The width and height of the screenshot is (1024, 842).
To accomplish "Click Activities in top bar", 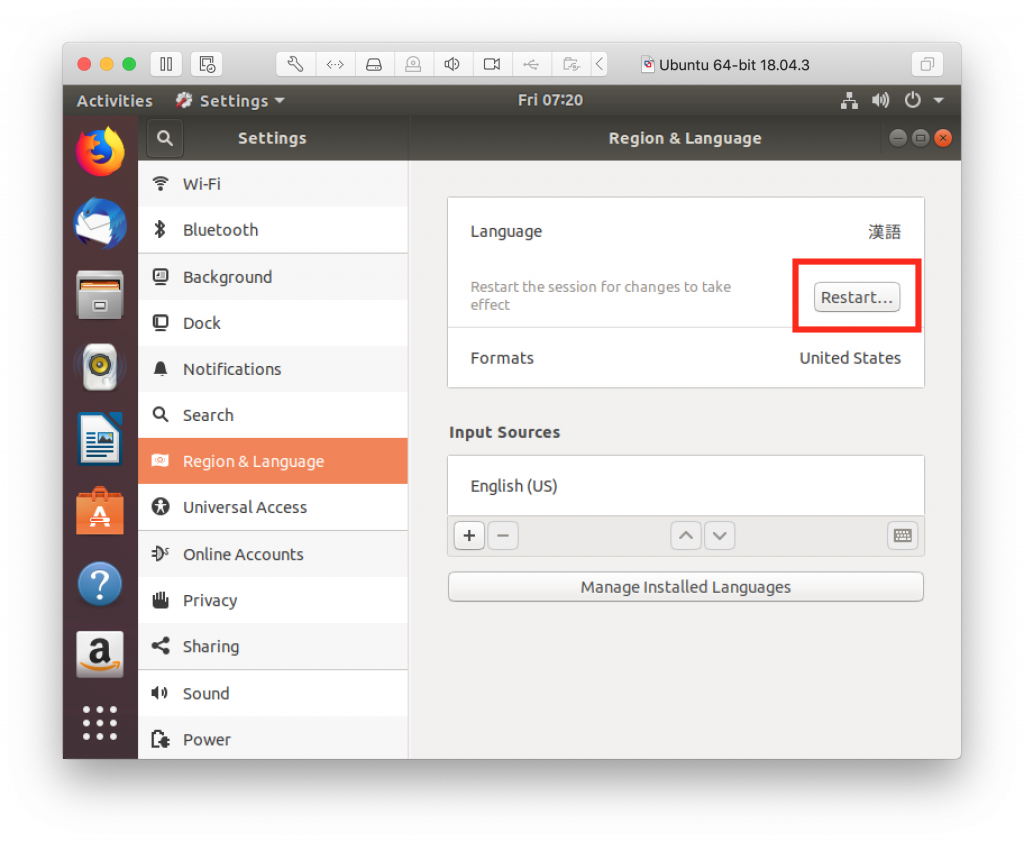I will click(x=114, y=101).
